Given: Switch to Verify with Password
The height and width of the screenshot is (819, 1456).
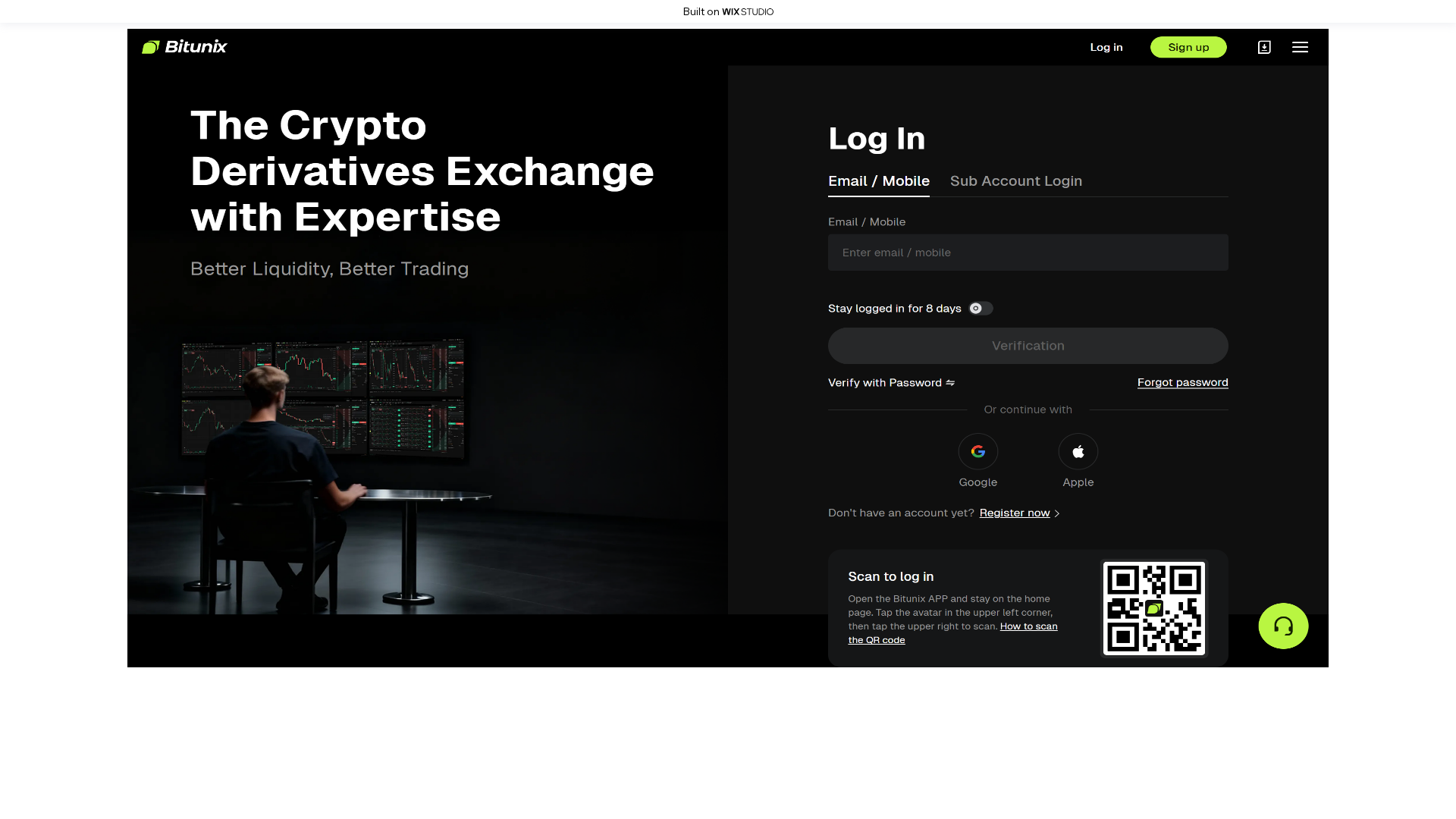Looking at the screenshot, I should (x=885, y=383).
